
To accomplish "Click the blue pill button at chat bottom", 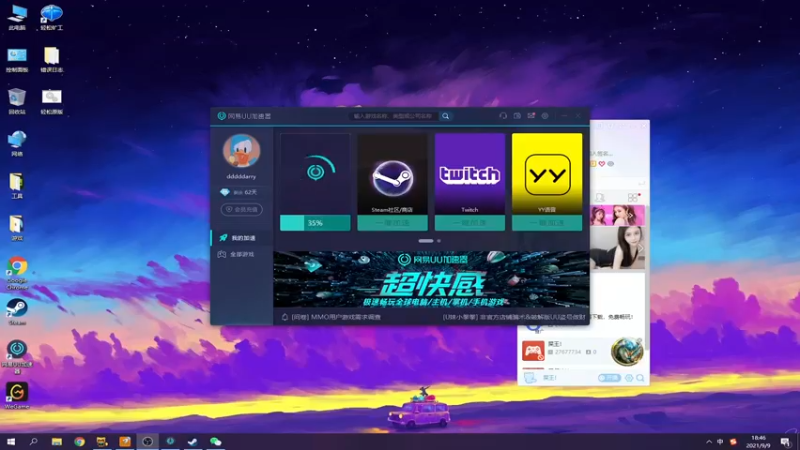I will pos(609,378).
